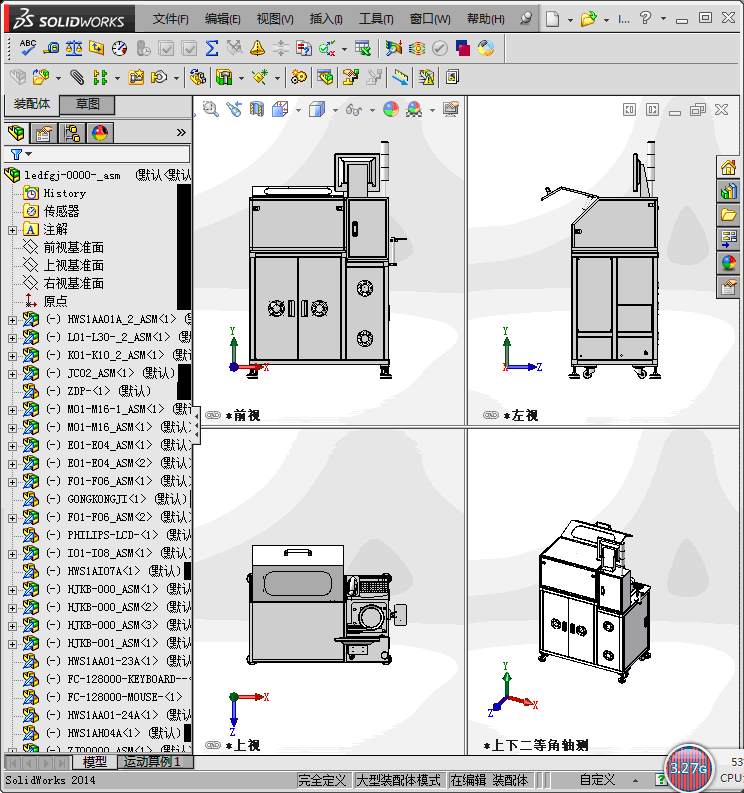Click the filter input field in tree

pyautogui.click(x=97, y=154)
